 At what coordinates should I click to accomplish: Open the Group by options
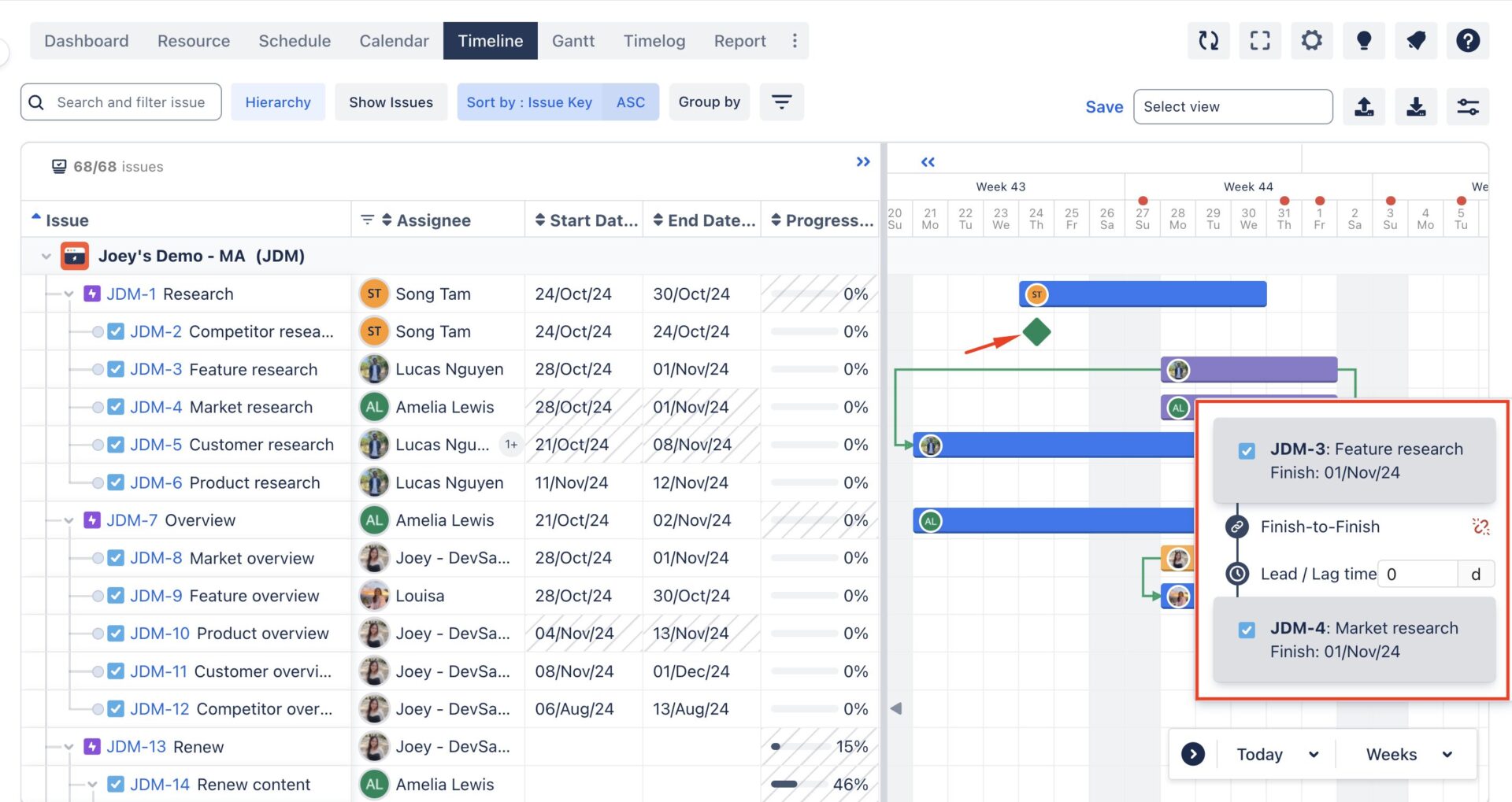pyautogui.click(x=709, y=102)
